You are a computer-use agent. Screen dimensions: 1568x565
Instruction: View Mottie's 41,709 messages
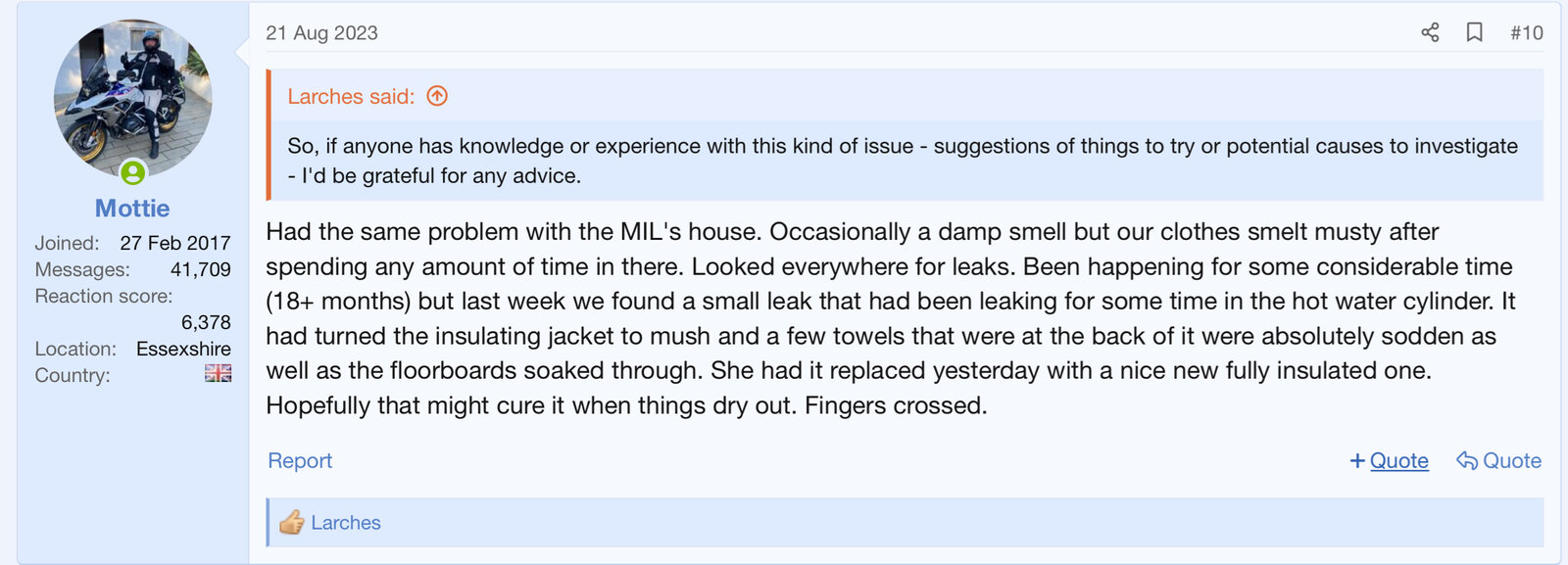click(x=201, y=269)
